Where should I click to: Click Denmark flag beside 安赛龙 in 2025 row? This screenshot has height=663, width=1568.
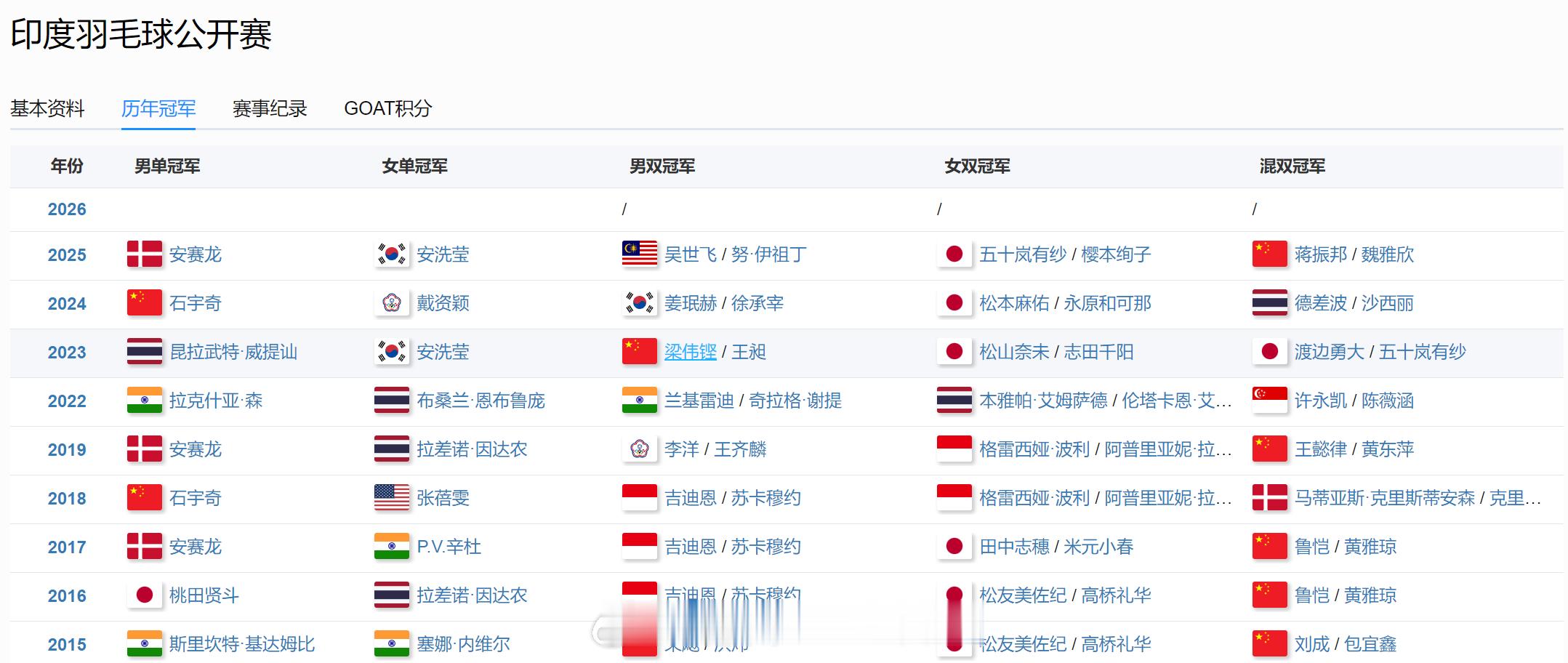click(x=144, y=254)
